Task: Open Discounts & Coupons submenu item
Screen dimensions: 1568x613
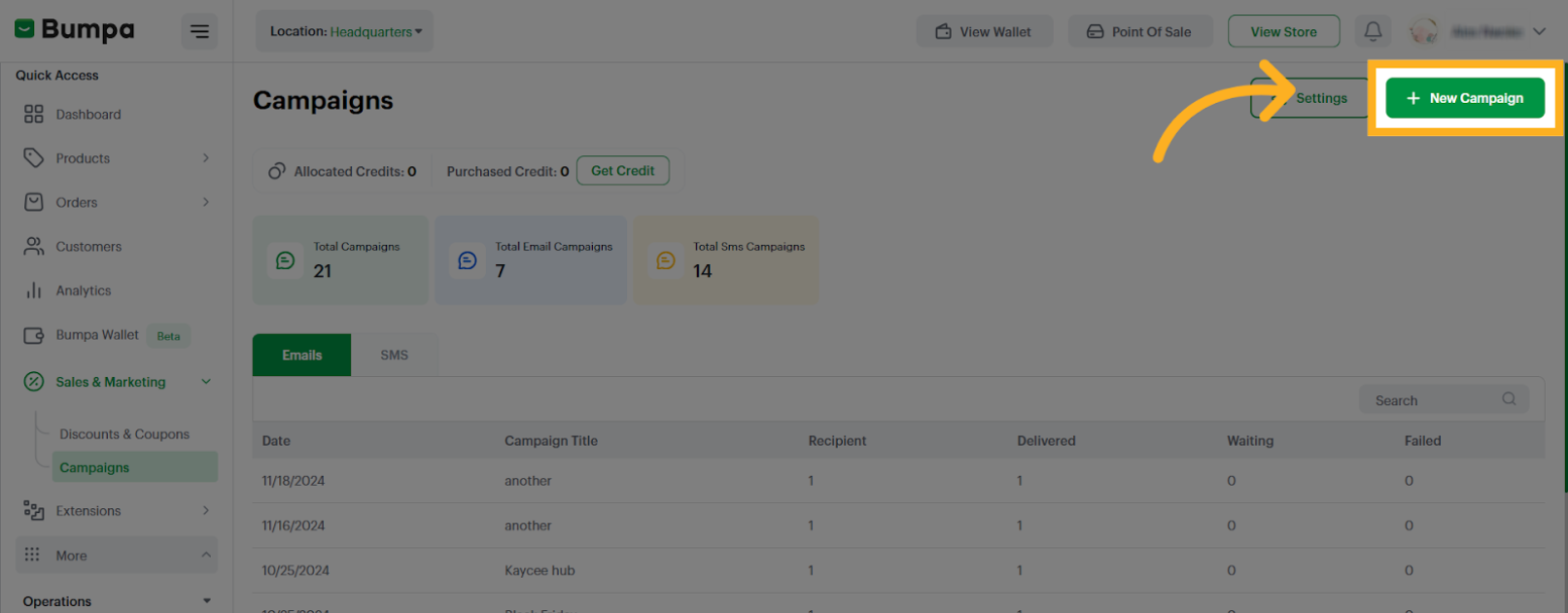Action: point(124,434)
